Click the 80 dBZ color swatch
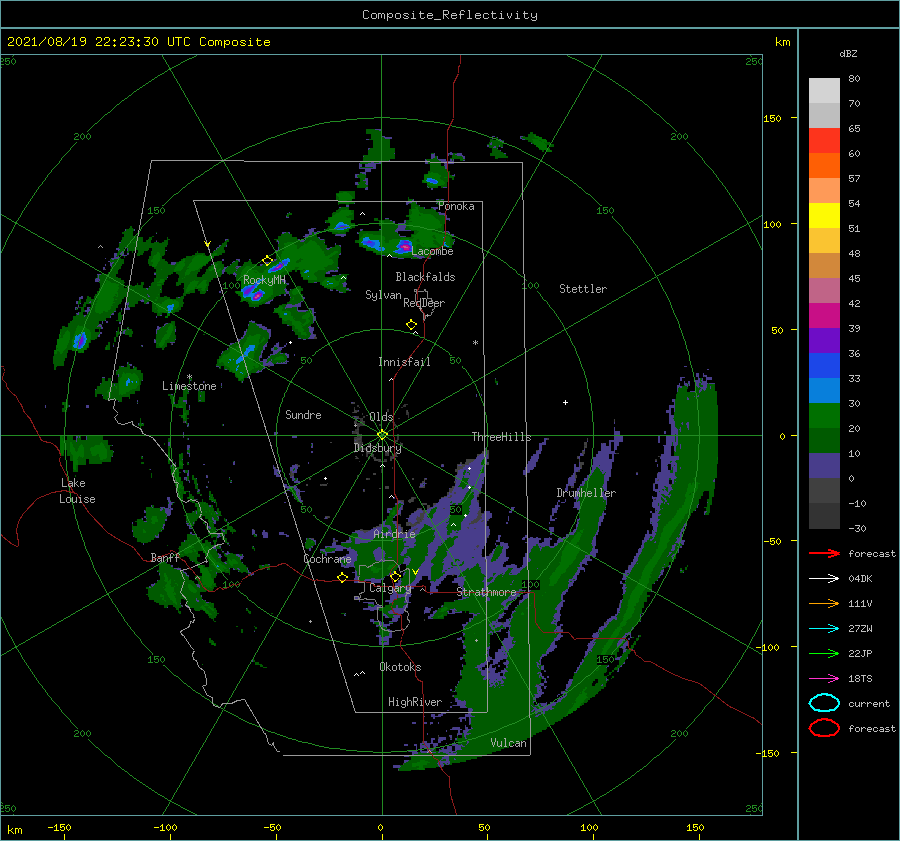This screenshot has height=841, width=900. 824,90
